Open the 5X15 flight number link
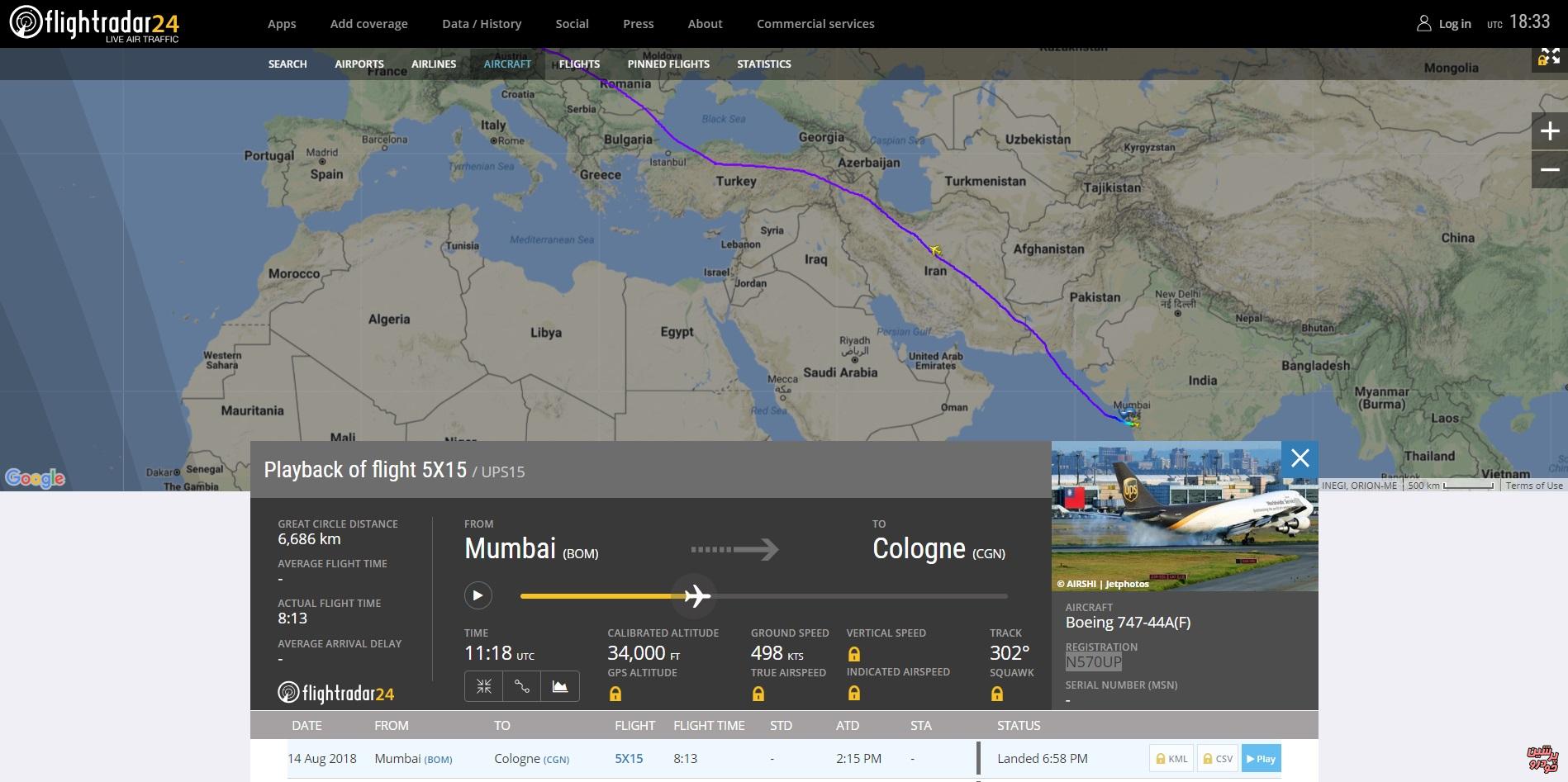Screen dimensions: 1568x782 click(629, 759)
